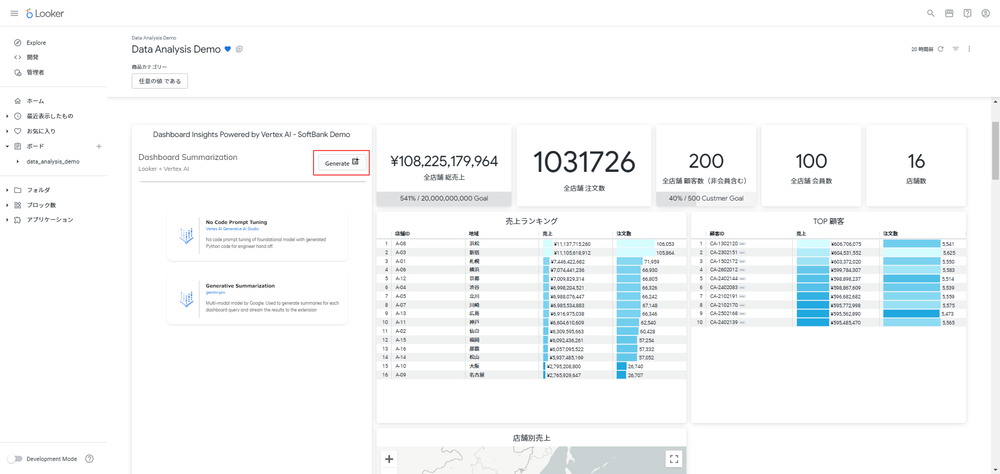The height and width of the screenshot is (474, 1000).
Task: Click the Dashboard Summarization heading
Action: (x=188, y=157)
